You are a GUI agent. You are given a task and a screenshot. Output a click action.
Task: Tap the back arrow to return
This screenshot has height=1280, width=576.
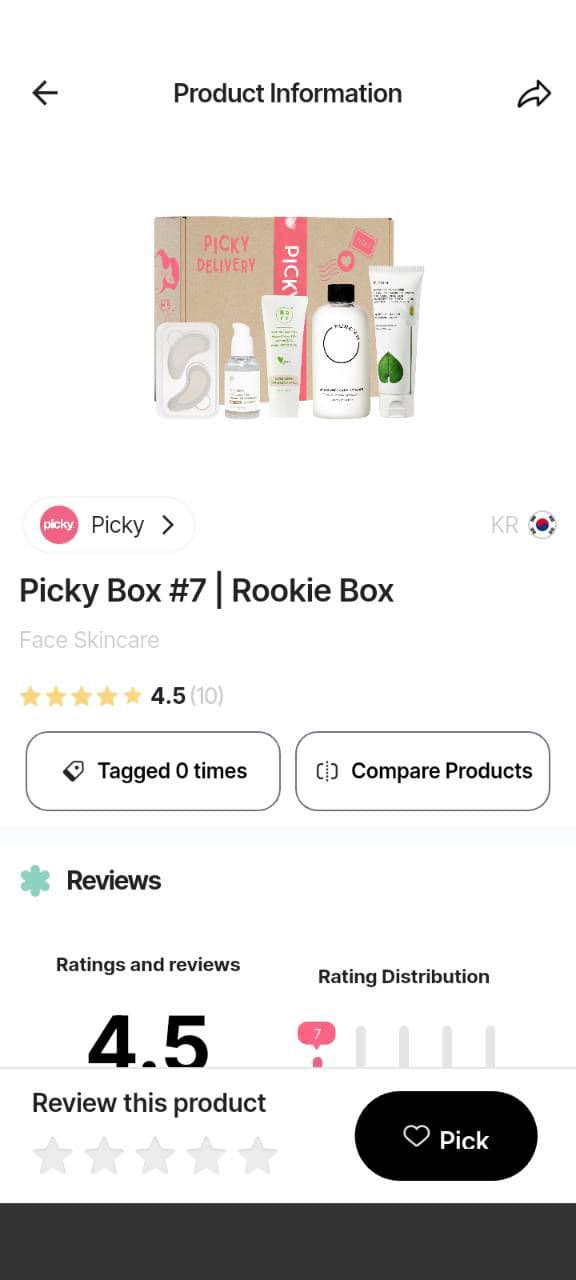click(x=44, y=92)
